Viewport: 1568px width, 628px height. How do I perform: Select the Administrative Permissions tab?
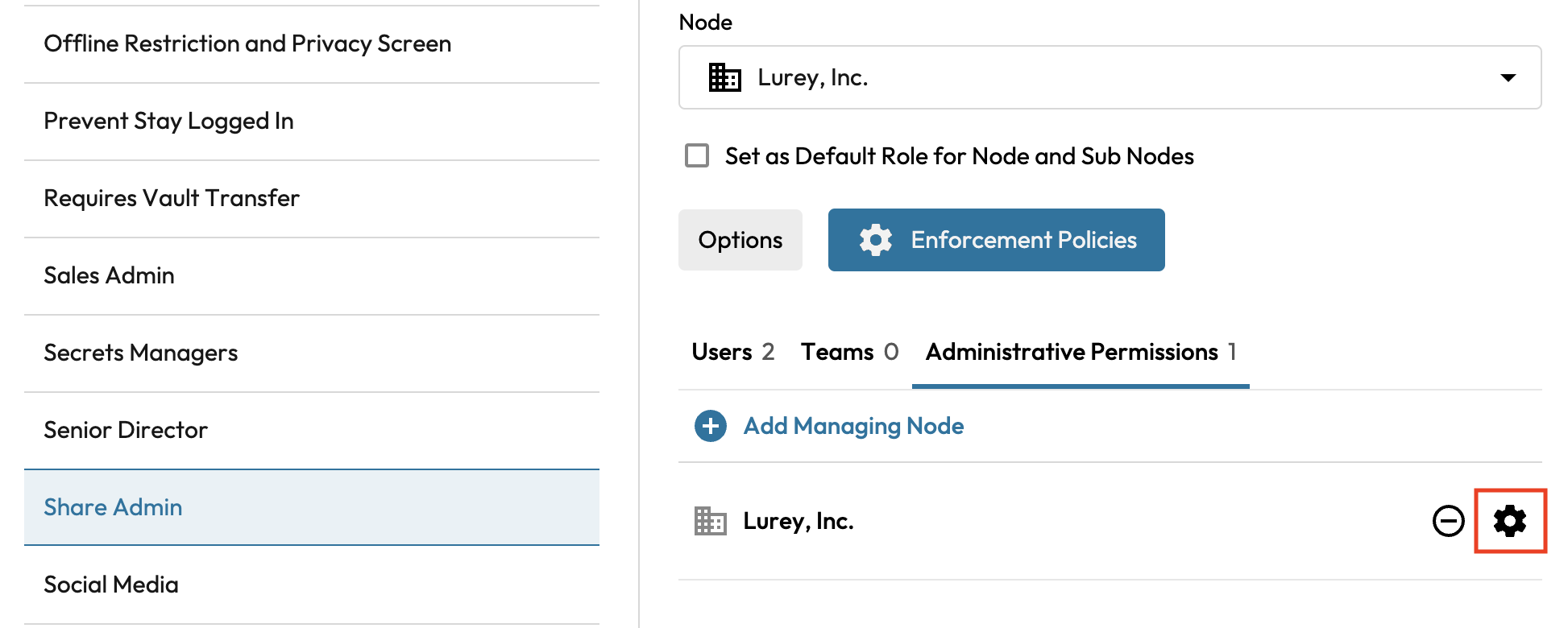point(1080,352)
